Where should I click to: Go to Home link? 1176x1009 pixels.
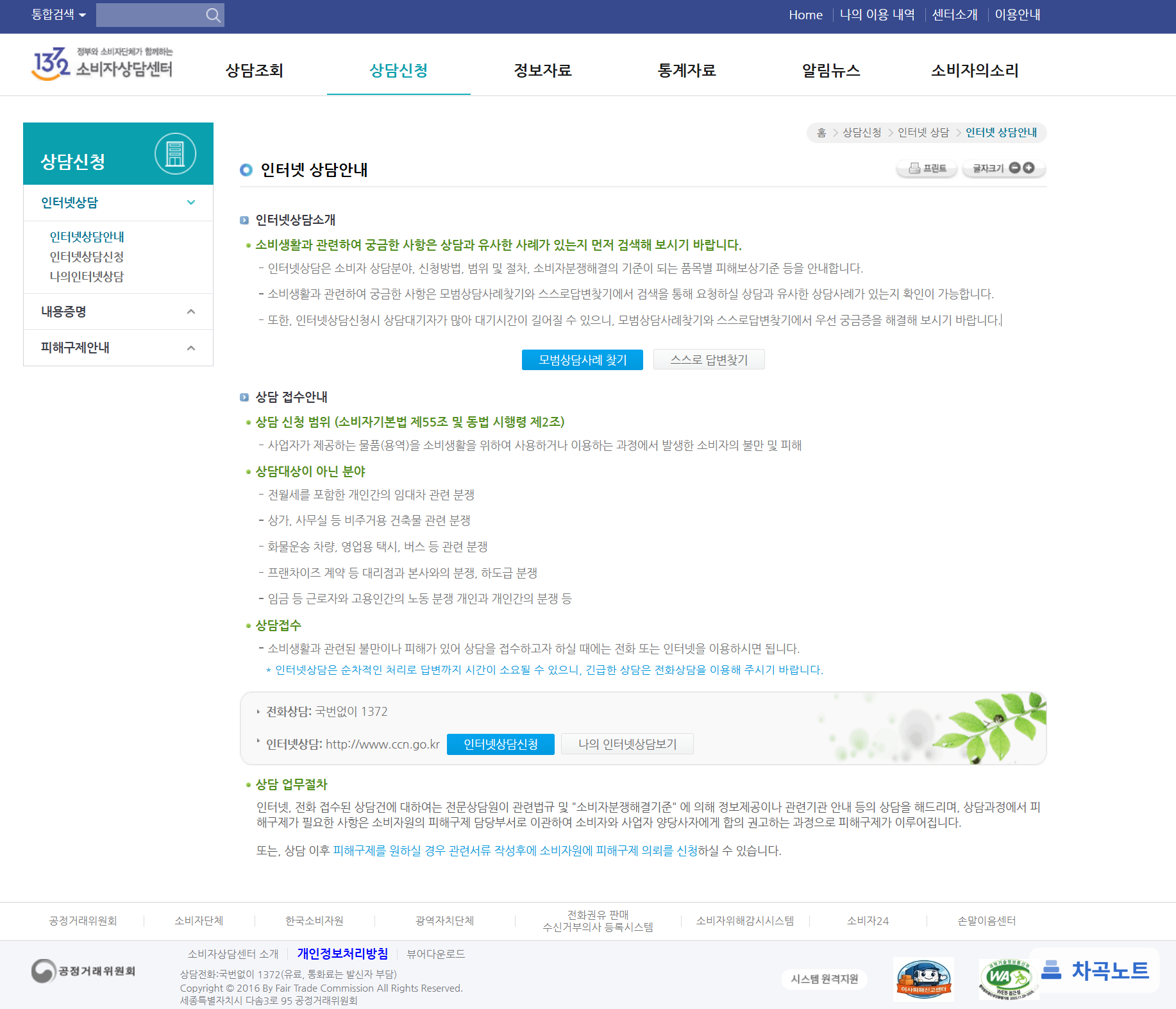point(805,15)
